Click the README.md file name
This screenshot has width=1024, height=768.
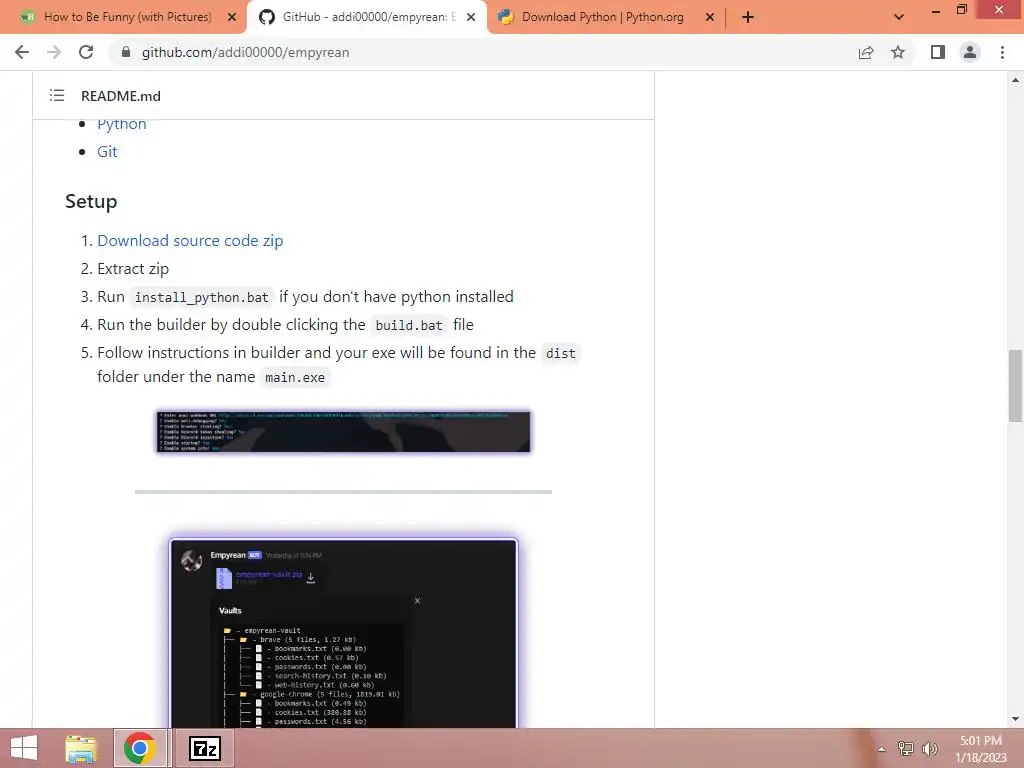(121, 96)
